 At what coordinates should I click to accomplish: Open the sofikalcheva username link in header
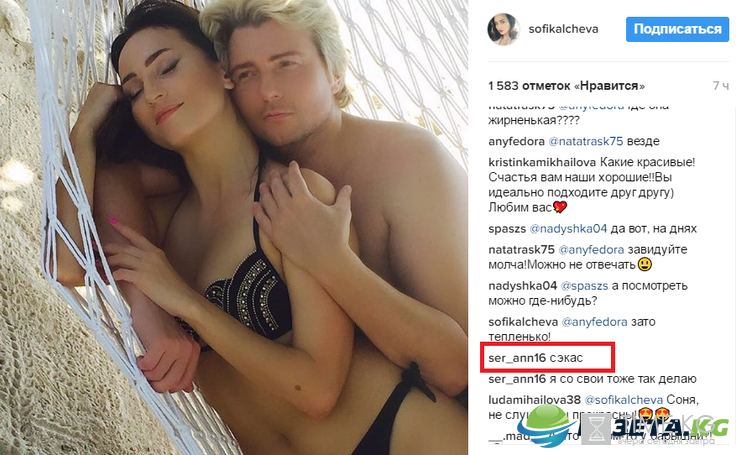pyautogui.click(x=563, y=29)
